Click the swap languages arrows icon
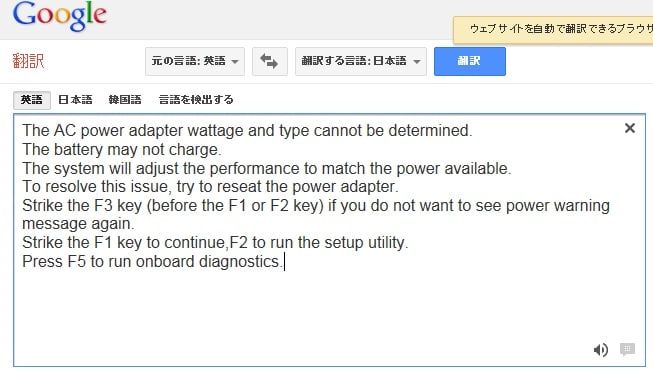This screenshot has width=653, height=374. click(269, 61)
